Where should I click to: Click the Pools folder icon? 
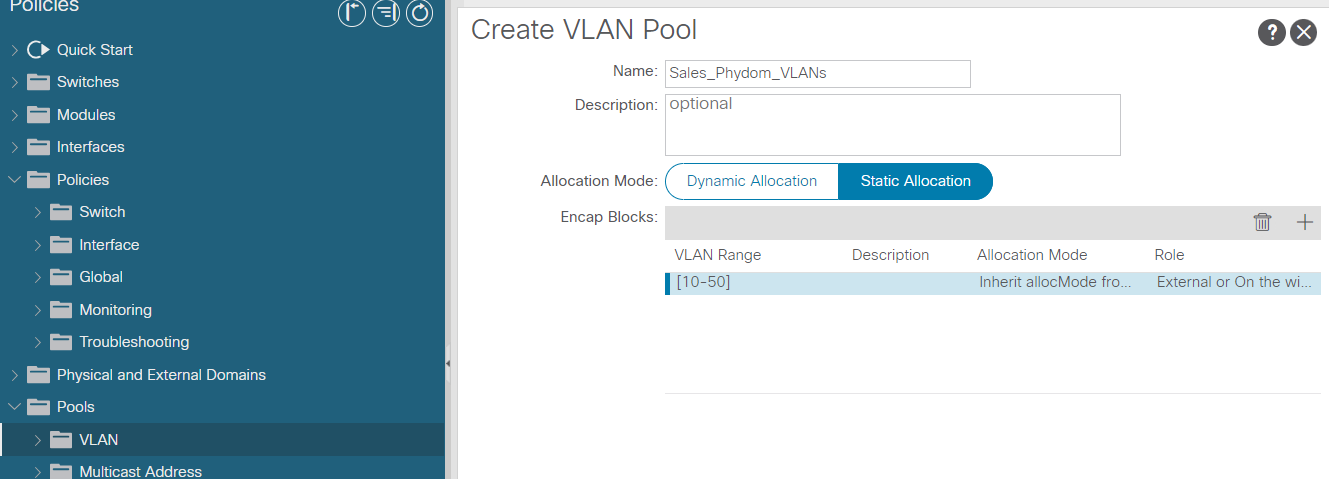[39, 407]
